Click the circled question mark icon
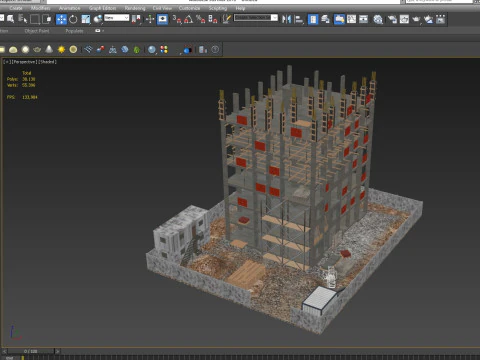 215,49
